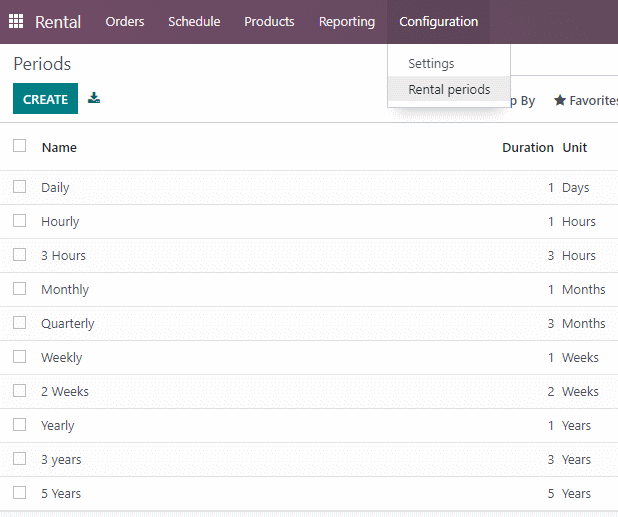
Task: Click Weeks unit in Weekly row
Action: click(x=580, y=357)
